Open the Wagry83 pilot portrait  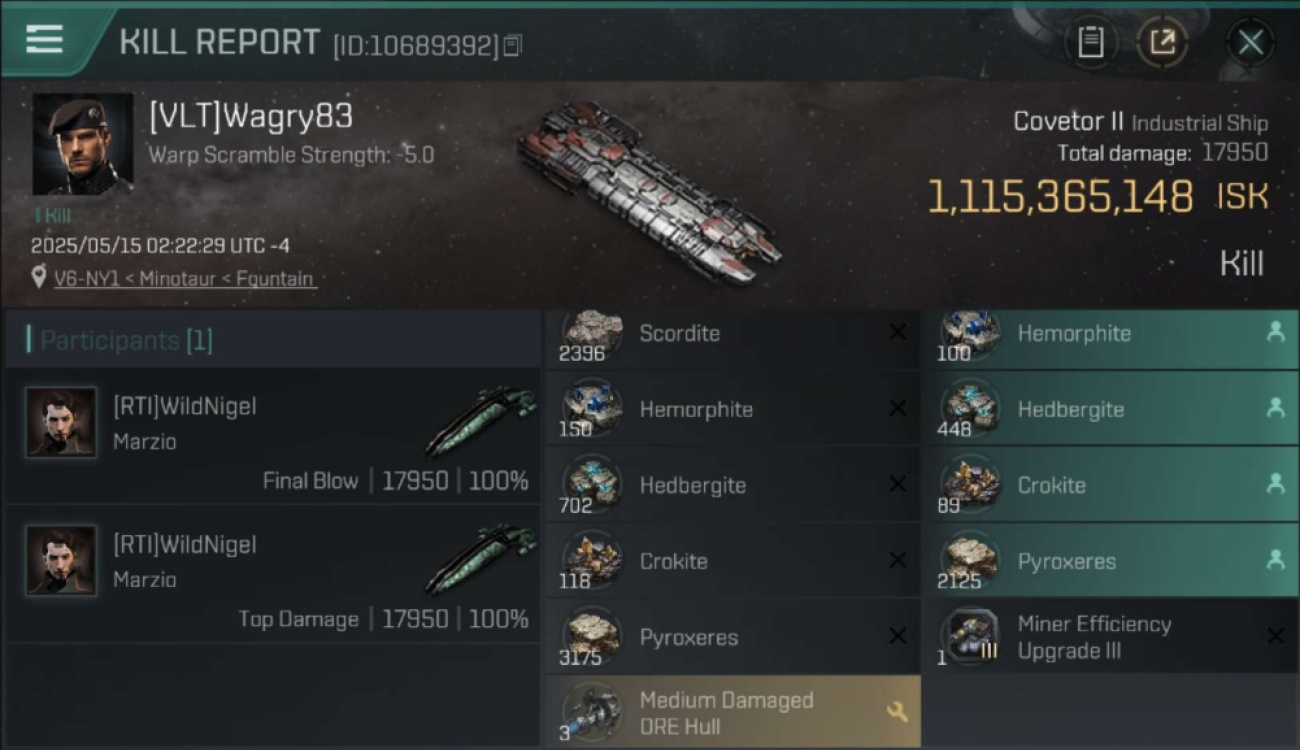click(x=83, y=144)
